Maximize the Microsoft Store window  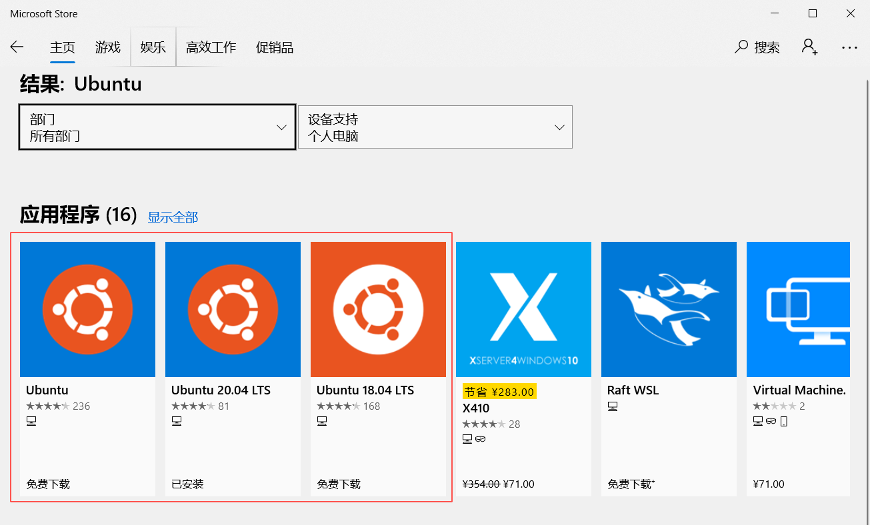pyautogui.click(x=812, y=13)
